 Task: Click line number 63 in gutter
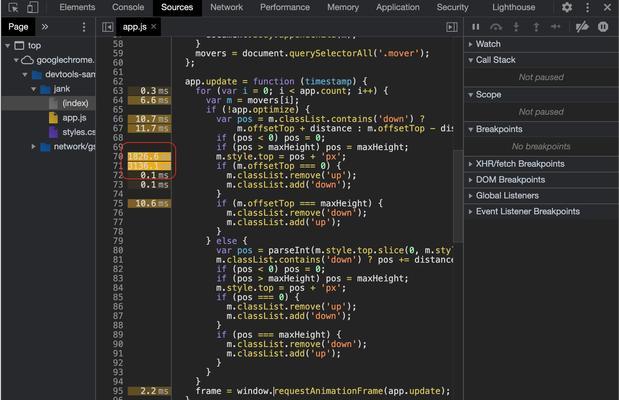(x=118, y=91)
